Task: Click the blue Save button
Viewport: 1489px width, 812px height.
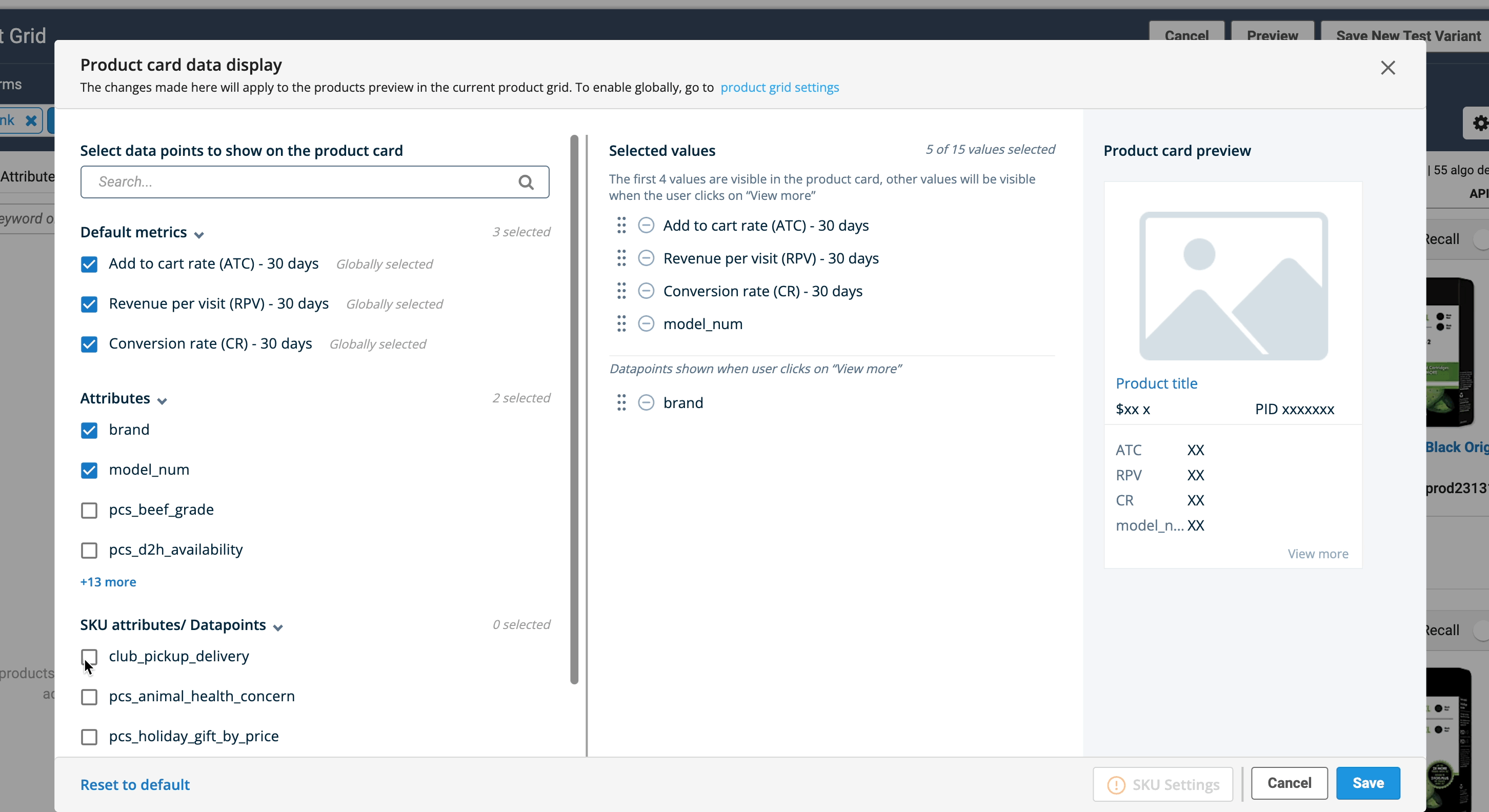Action: 1367,783
